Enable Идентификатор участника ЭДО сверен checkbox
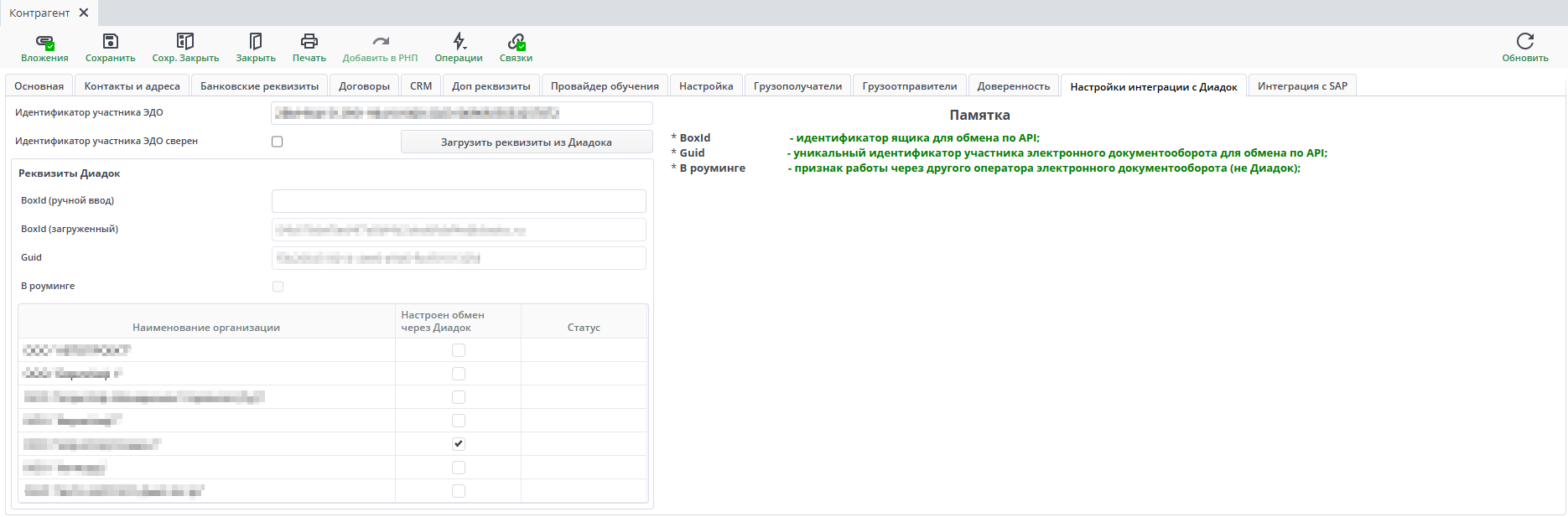The width and height of the screenshot is (1568, 517). point(278,142)
